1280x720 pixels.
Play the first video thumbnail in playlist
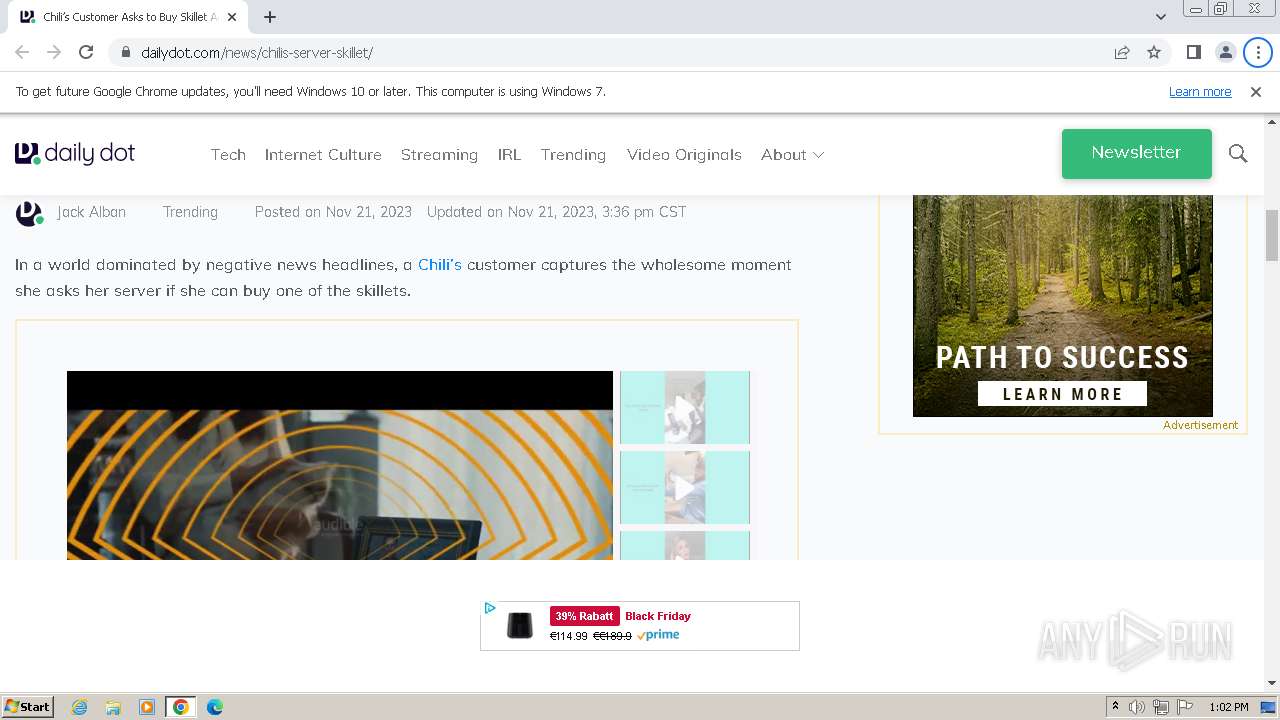[x=685, y=407]
